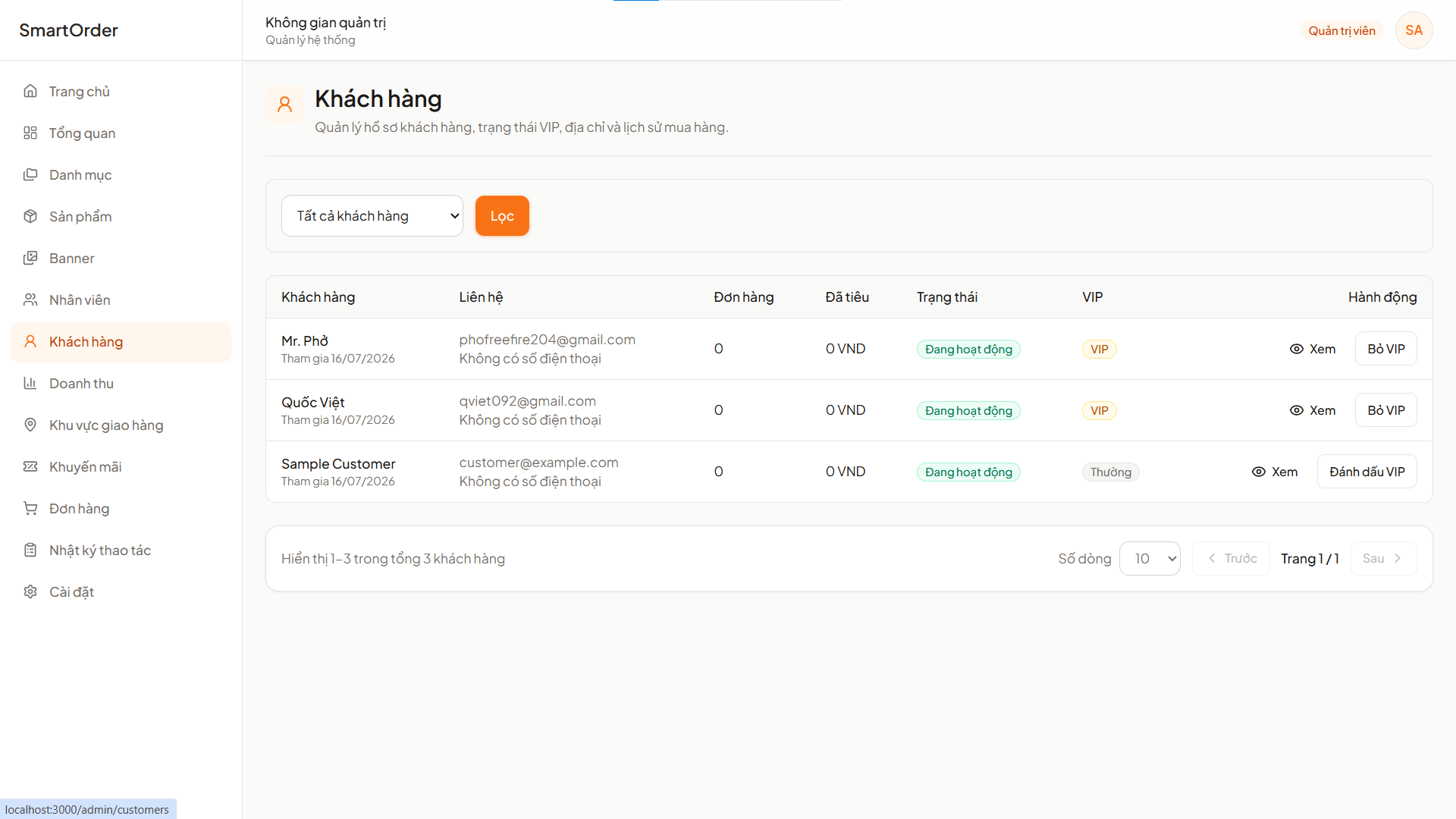
Task: Click the VIP badge for Mr. Phở
Action: (x=1099, y=349)
